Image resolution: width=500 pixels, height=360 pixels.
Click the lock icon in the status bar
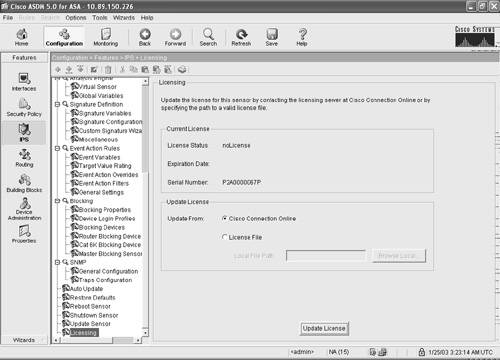[x=422, y=352]
